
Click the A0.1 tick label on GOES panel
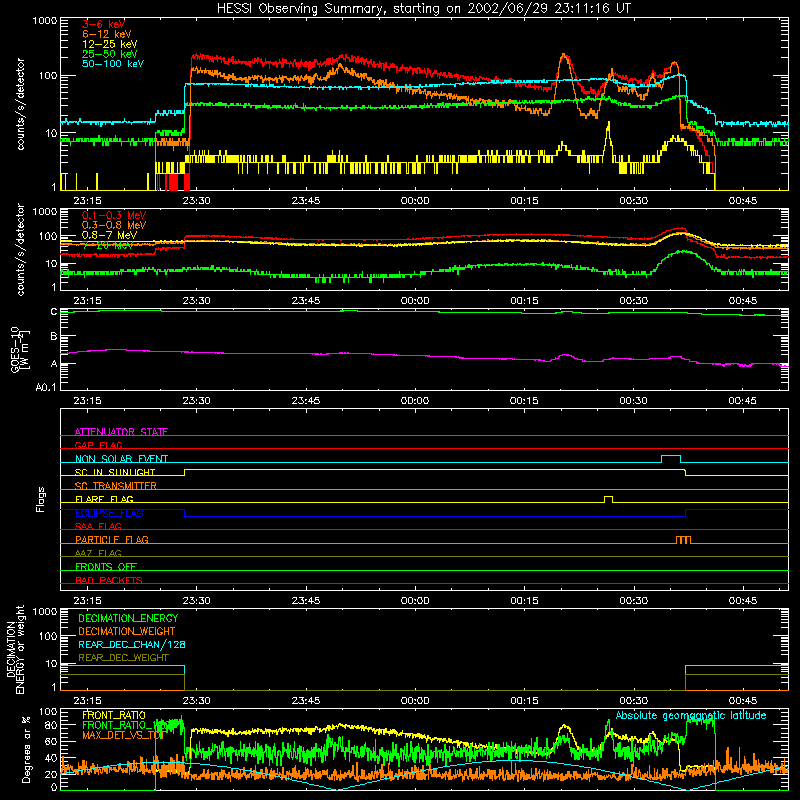pos(46,388)
